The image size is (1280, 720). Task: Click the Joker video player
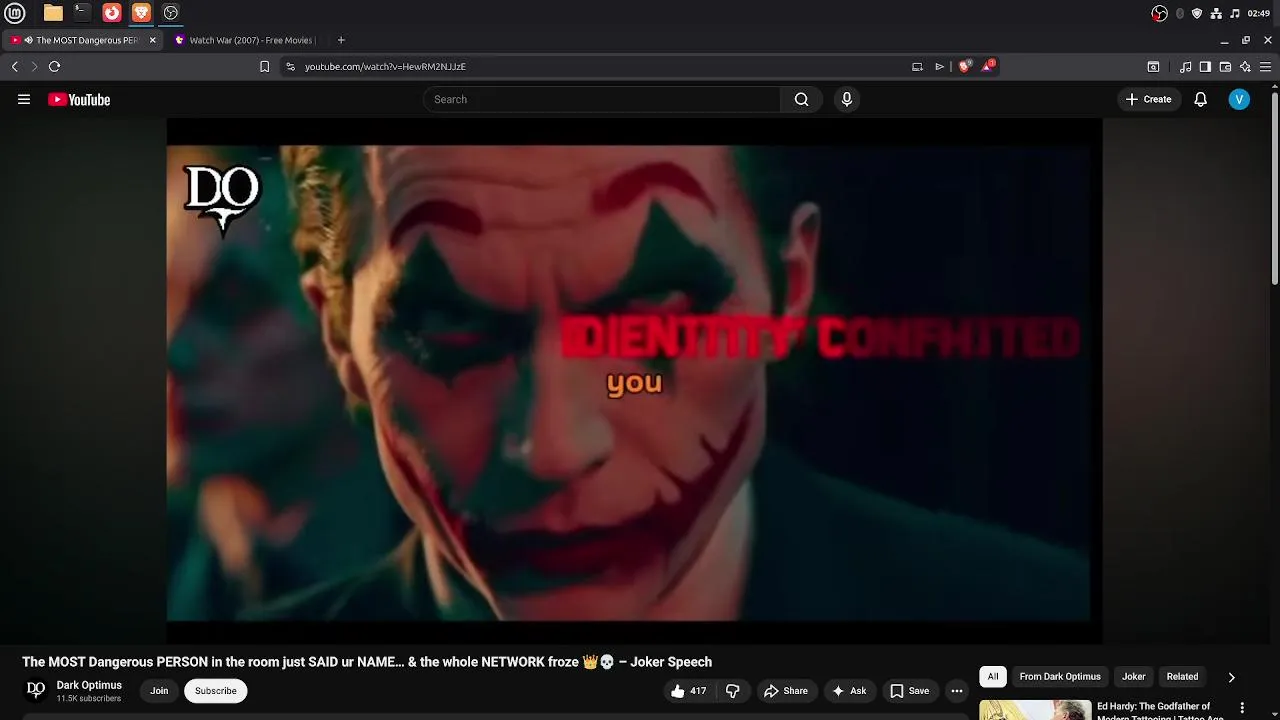(x=634, y=380)
